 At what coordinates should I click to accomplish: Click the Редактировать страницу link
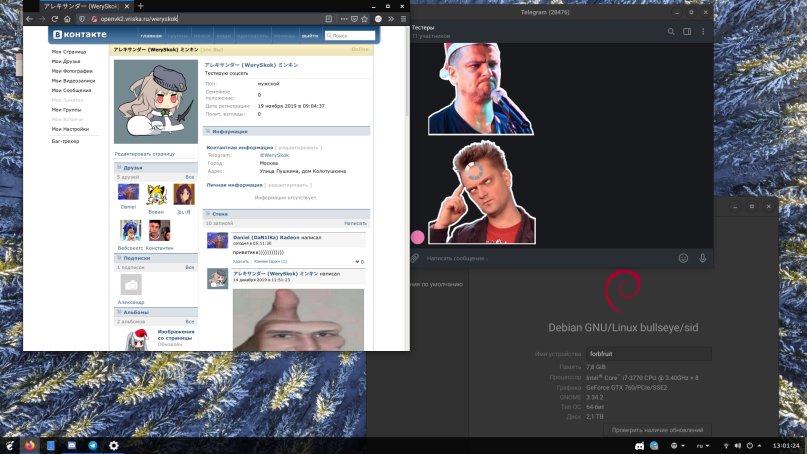tap(144, 154)
